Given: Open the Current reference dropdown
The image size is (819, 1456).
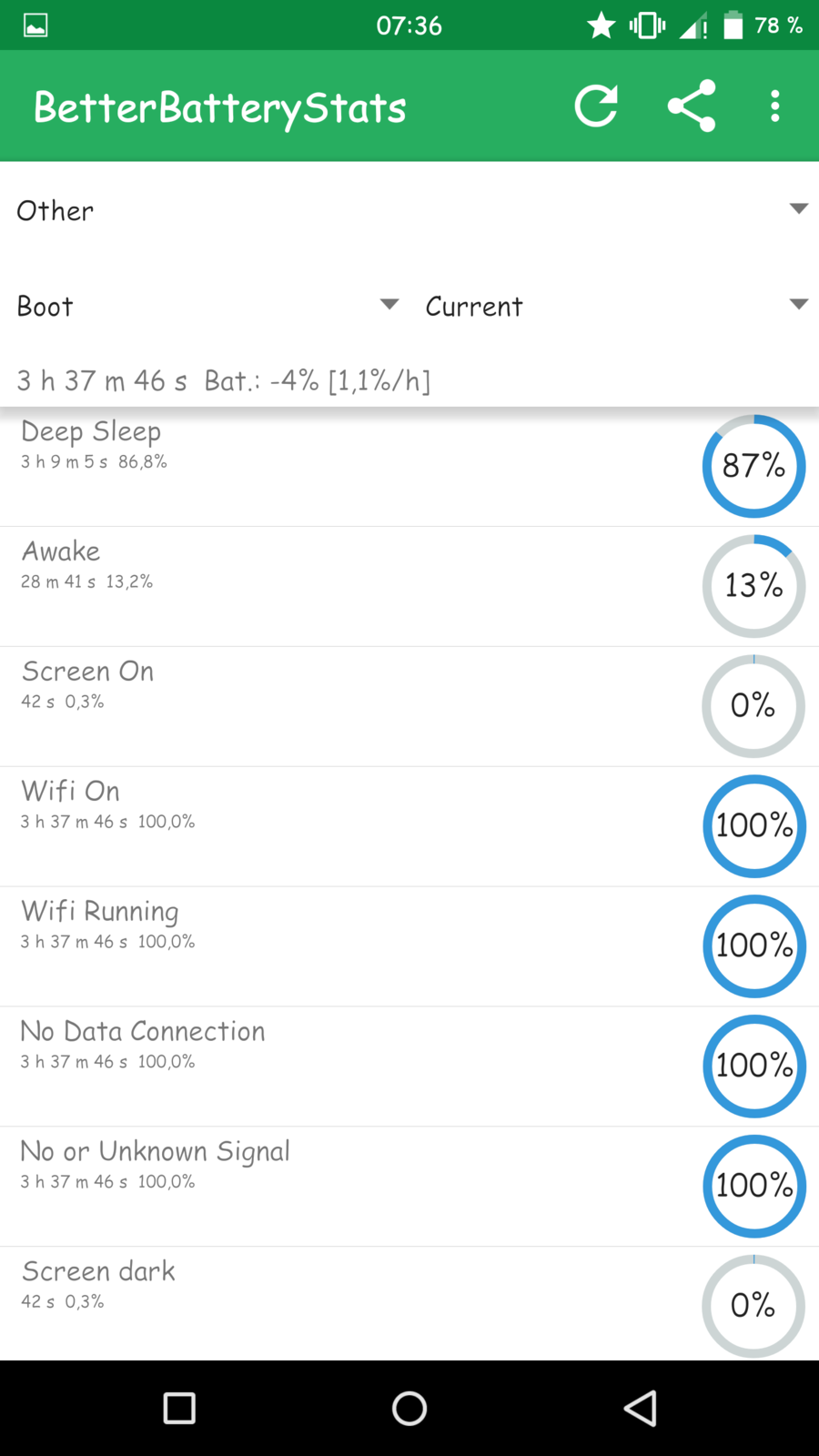Looking at the screenshot, I should pos(615,306).
